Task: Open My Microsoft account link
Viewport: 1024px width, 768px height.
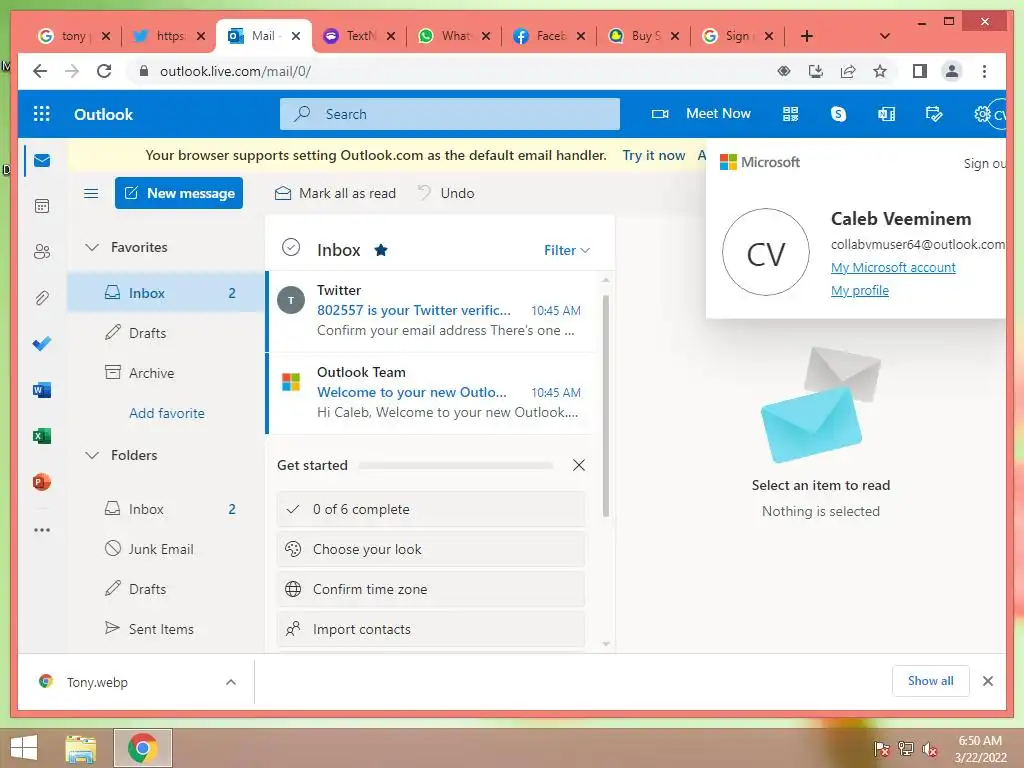Action: [x=893, y=267]
